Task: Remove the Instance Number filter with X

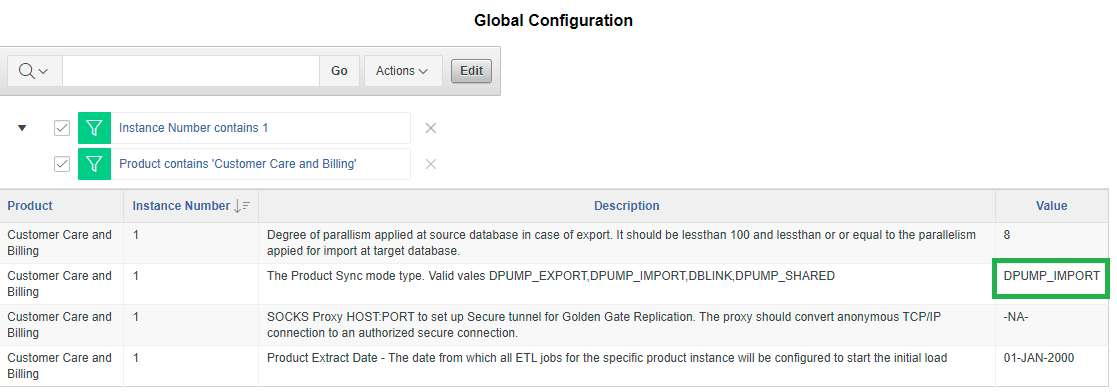Action: [431, 128]
